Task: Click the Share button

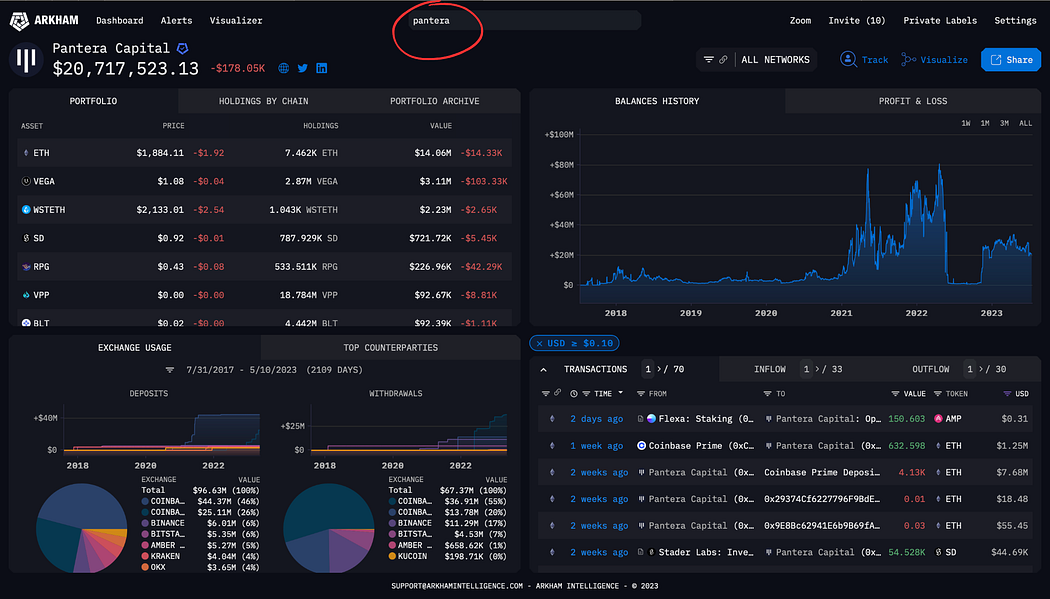Action: [1010, 60]
